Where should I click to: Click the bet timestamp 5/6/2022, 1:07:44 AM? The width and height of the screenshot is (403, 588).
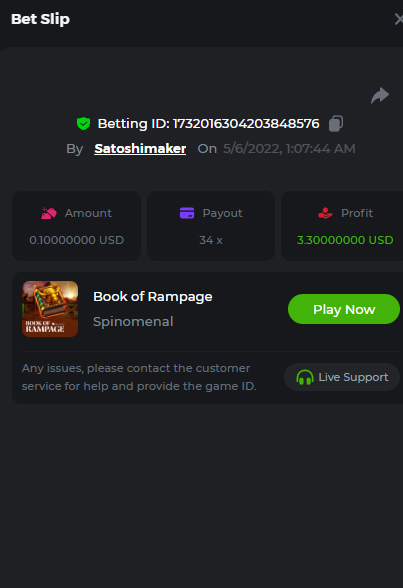pos(289,149)
